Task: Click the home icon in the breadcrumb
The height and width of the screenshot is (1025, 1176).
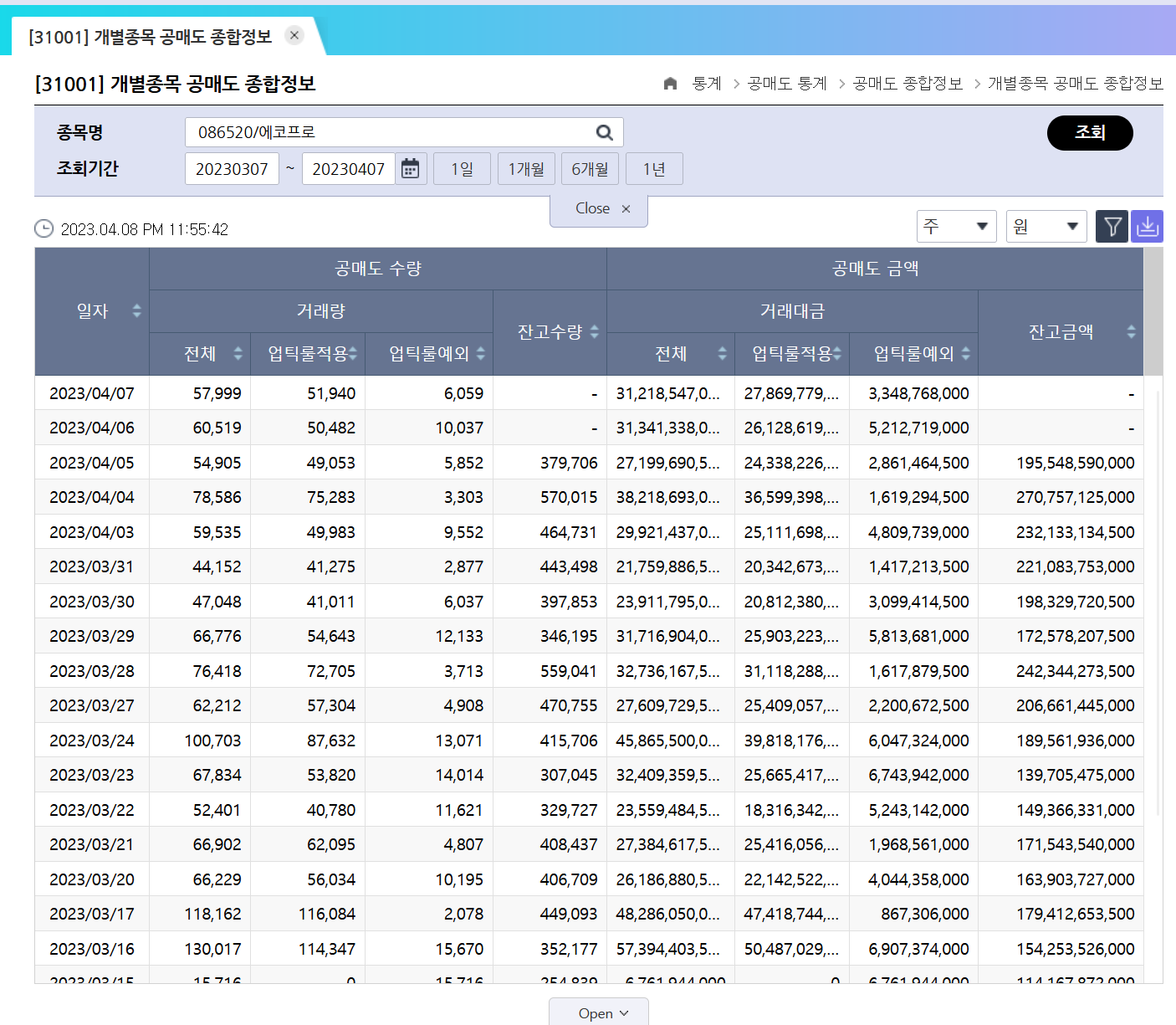Action: tap(670, 84)
